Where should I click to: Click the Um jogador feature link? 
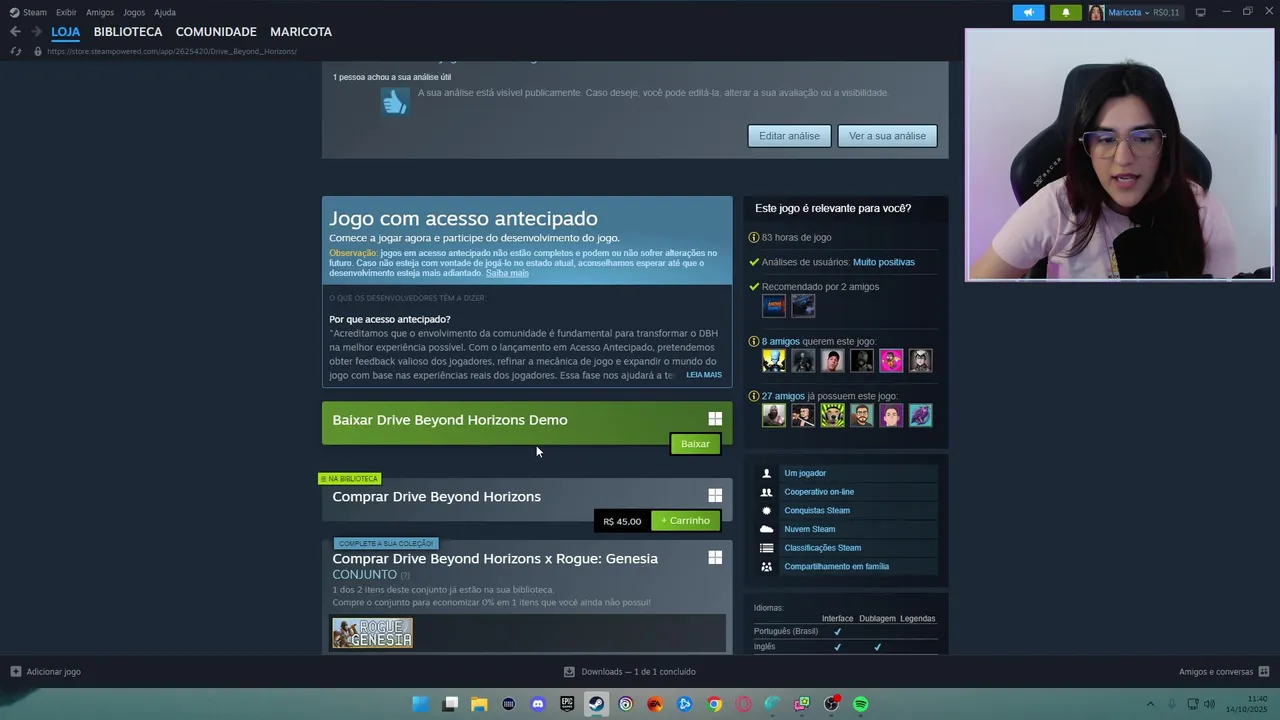coord(805,473)
